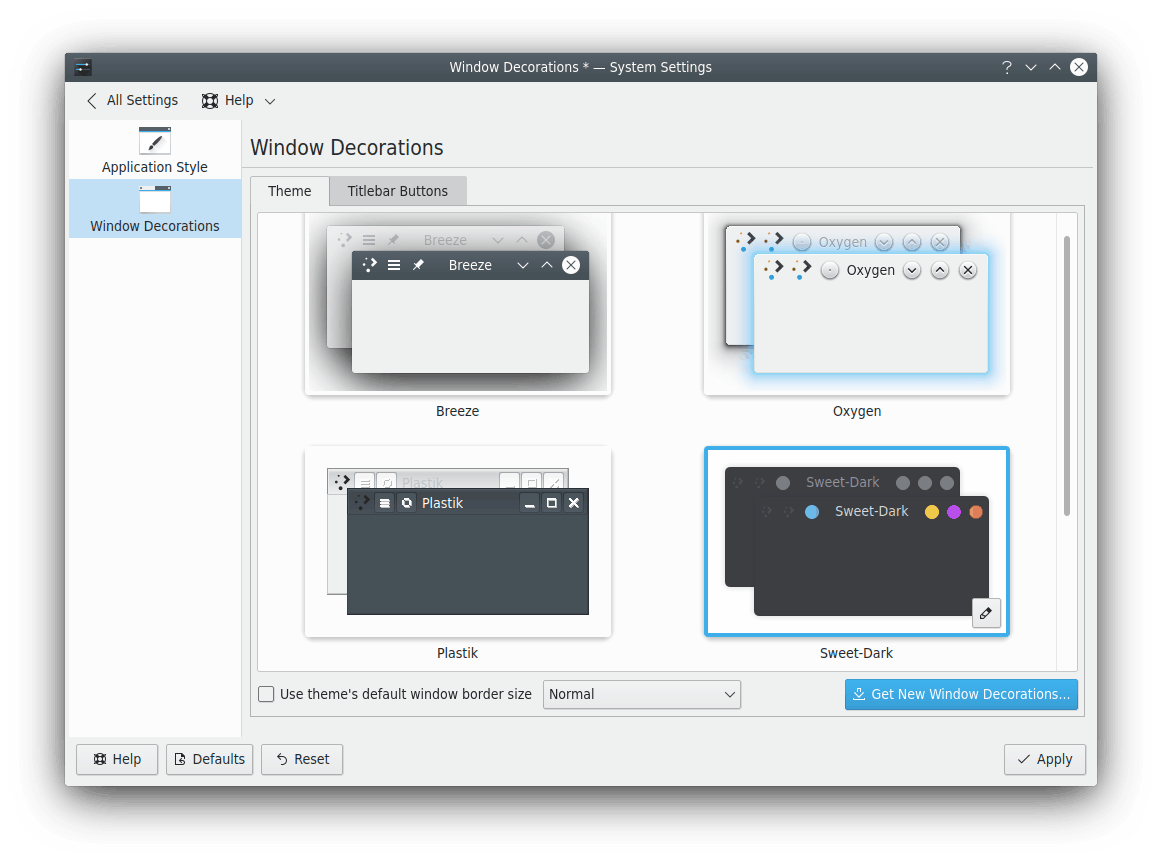Click the minimize icon in Plastik preview
The height and width of the screenshot is (863, 1162).
click(x=529, y=503)
